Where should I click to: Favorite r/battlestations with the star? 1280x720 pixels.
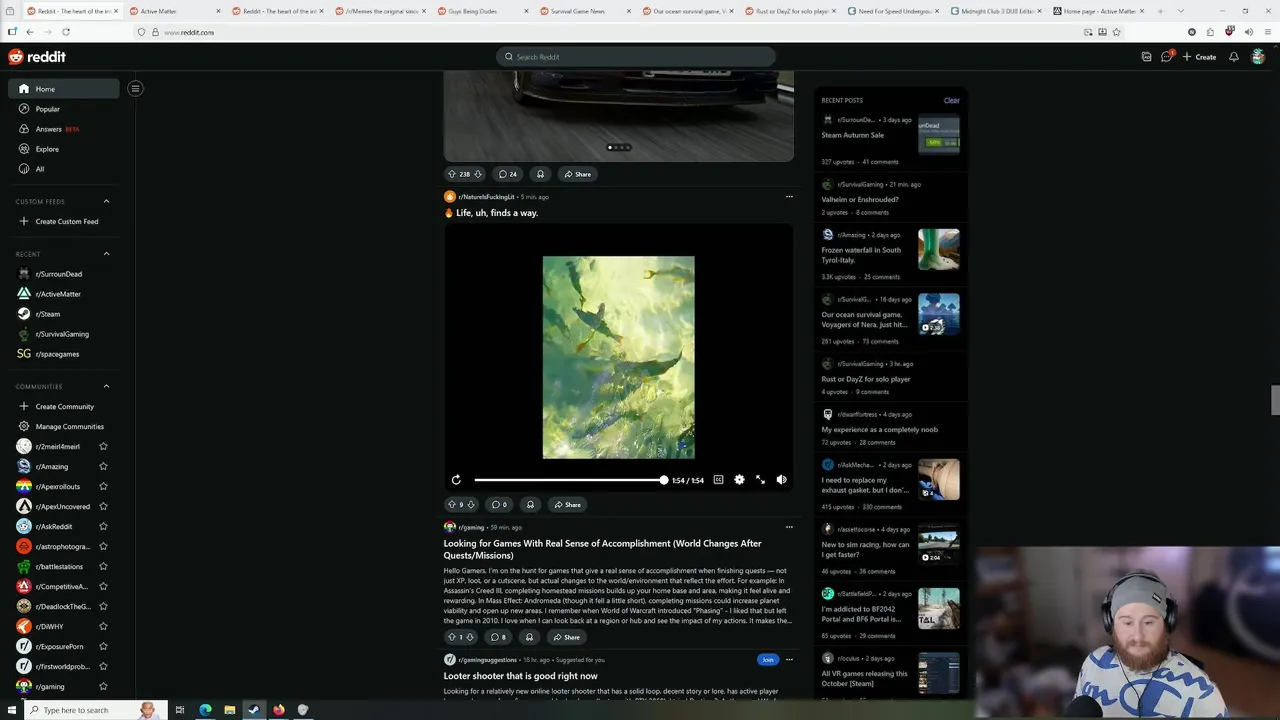tap(103, 566)
